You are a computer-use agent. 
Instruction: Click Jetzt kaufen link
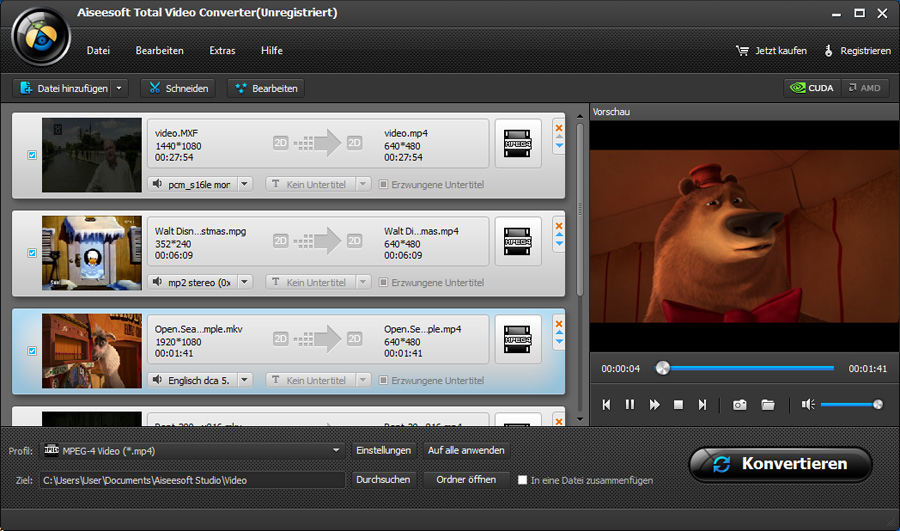(771, 51)
